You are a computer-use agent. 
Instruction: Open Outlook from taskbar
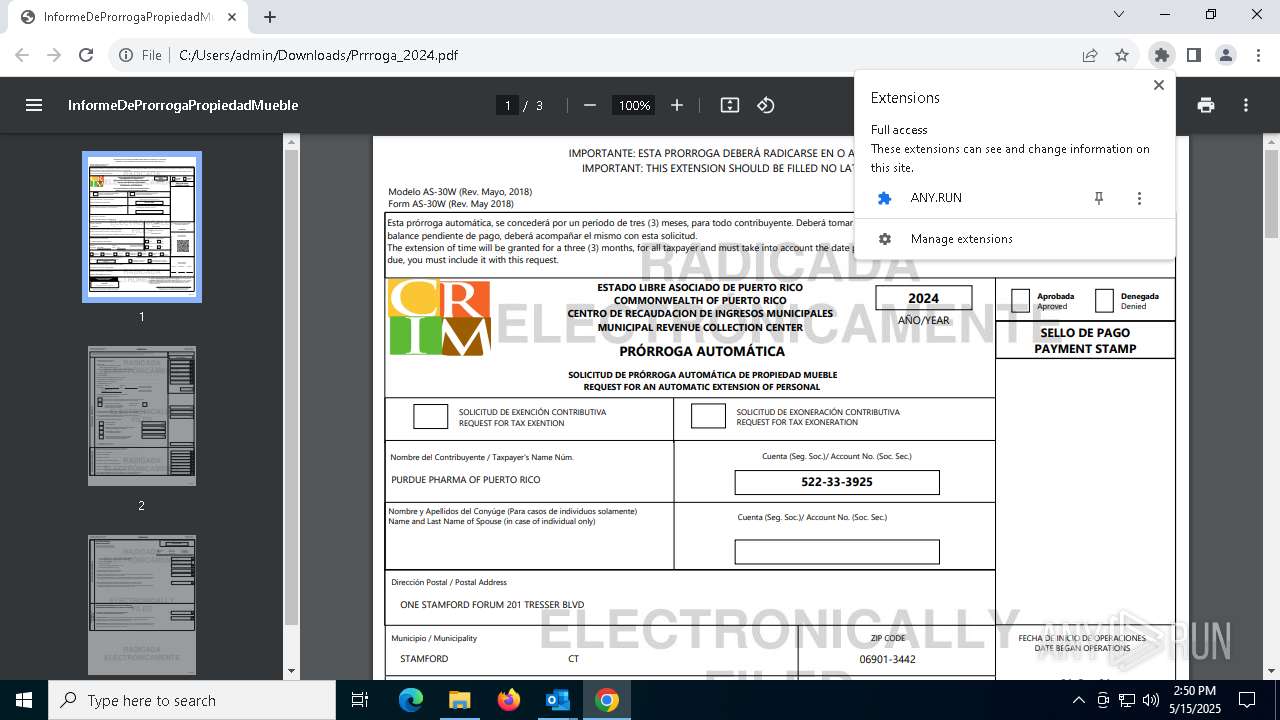pyautogui.click(x=557, y=700)
